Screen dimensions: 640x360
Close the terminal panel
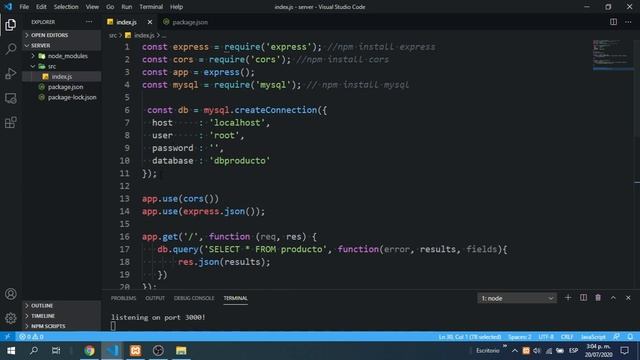[x=628, y=298]
